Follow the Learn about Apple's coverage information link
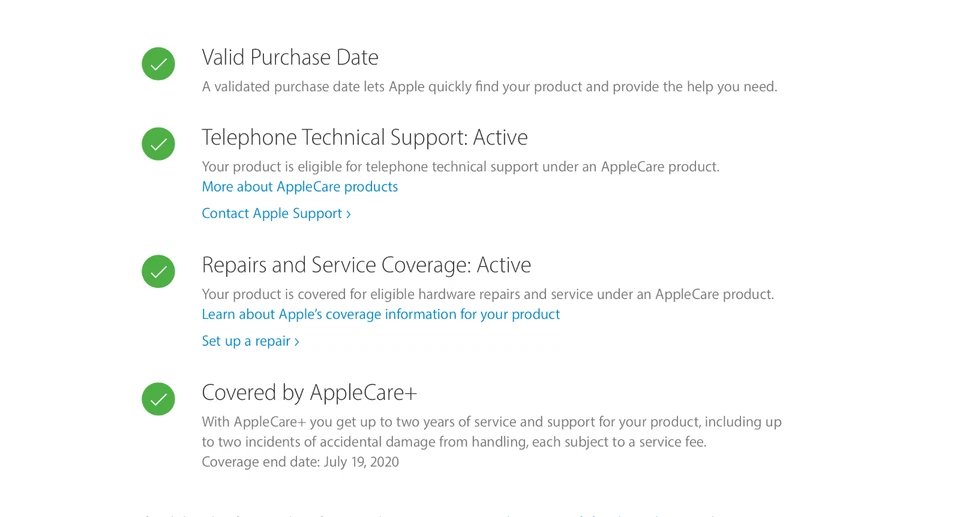The width and height of the screenshot is (960, 517). [380, 314]
